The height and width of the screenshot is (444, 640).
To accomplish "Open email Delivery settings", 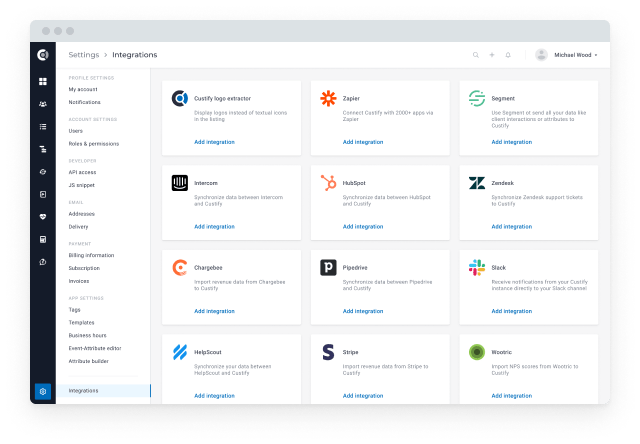I will [x=78, y=227].
